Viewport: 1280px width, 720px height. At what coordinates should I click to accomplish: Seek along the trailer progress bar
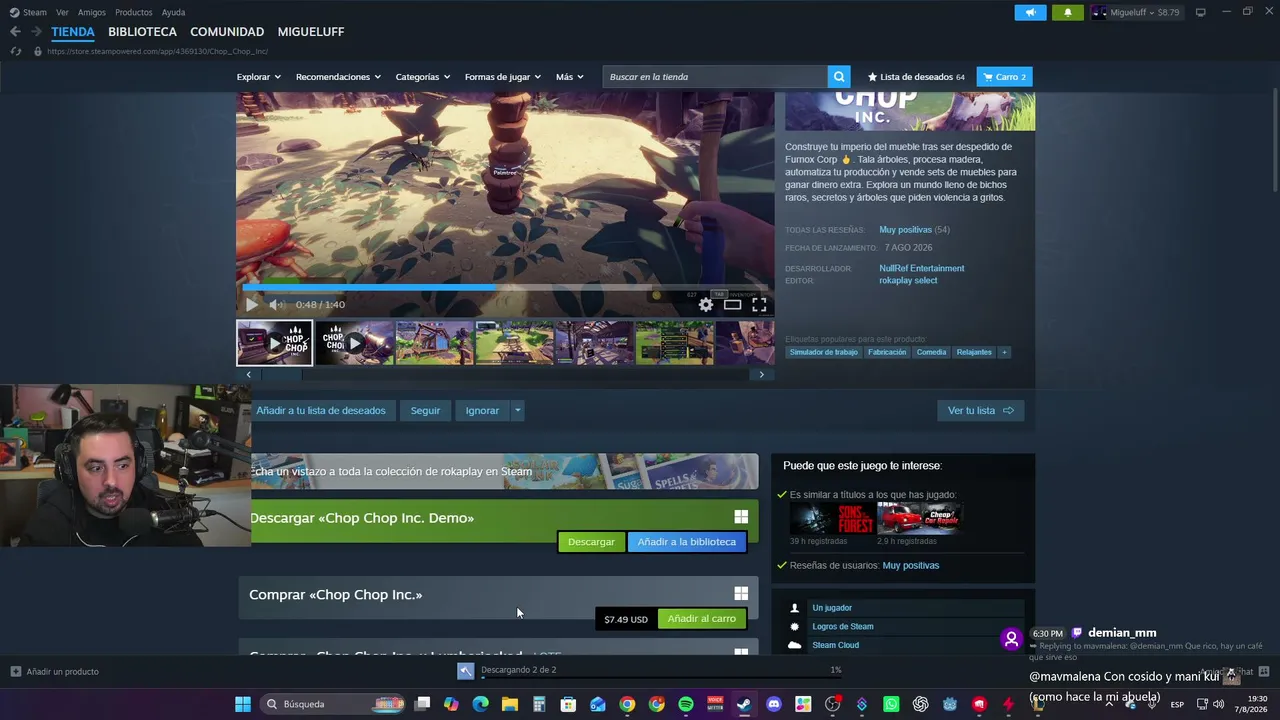pos(505,287)
